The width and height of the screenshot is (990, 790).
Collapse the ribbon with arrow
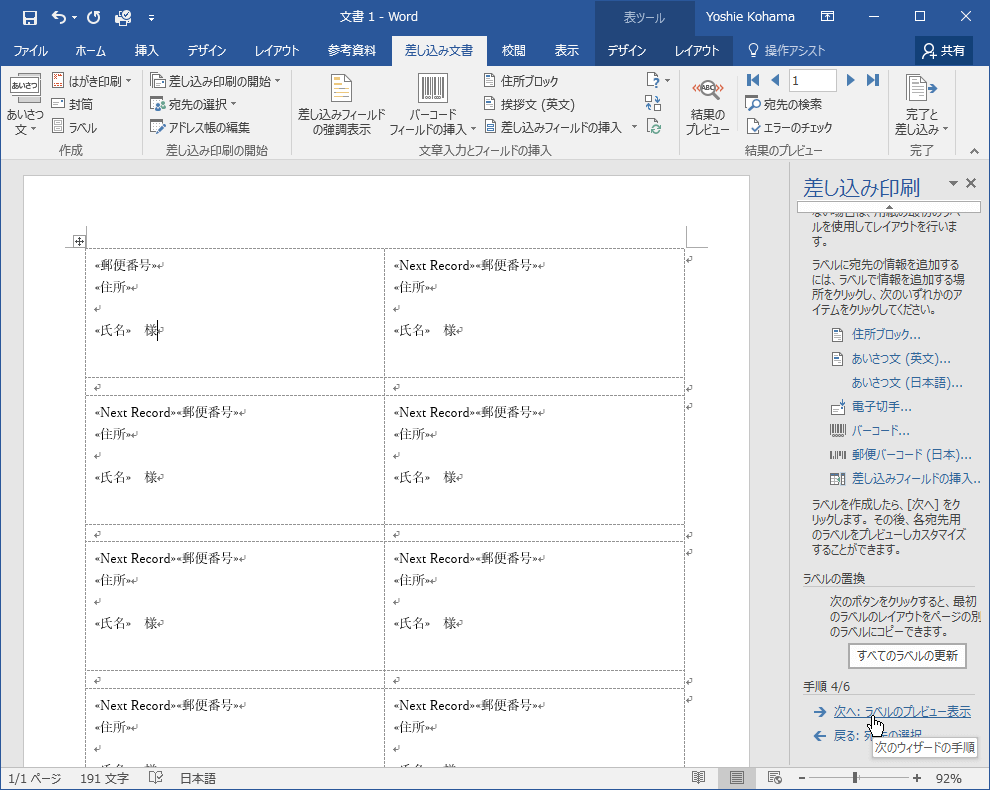point(974,151)
